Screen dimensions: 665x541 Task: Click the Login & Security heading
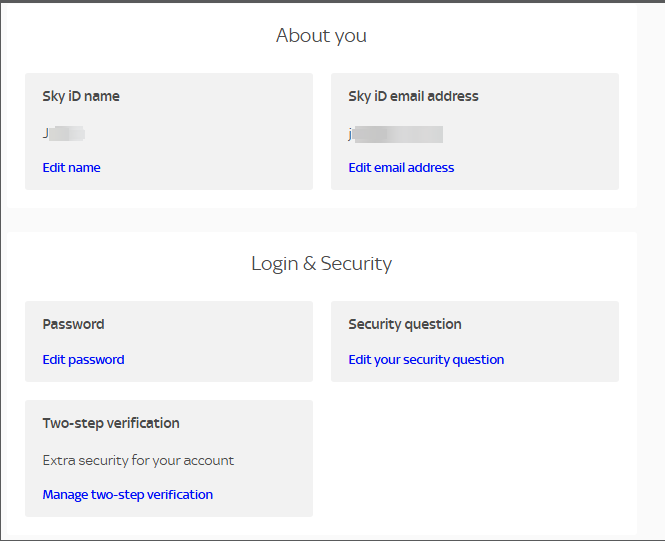tap(321, 264)
